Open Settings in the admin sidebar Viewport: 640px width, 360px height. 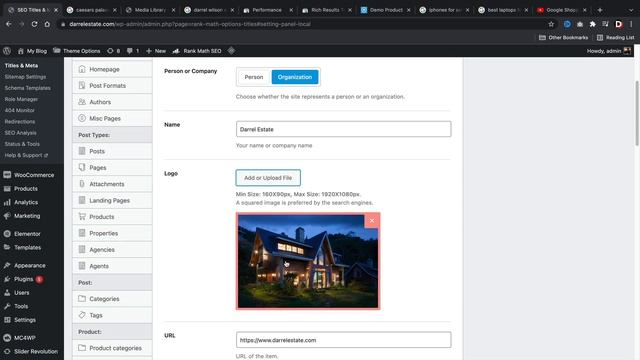pos(32,320)
